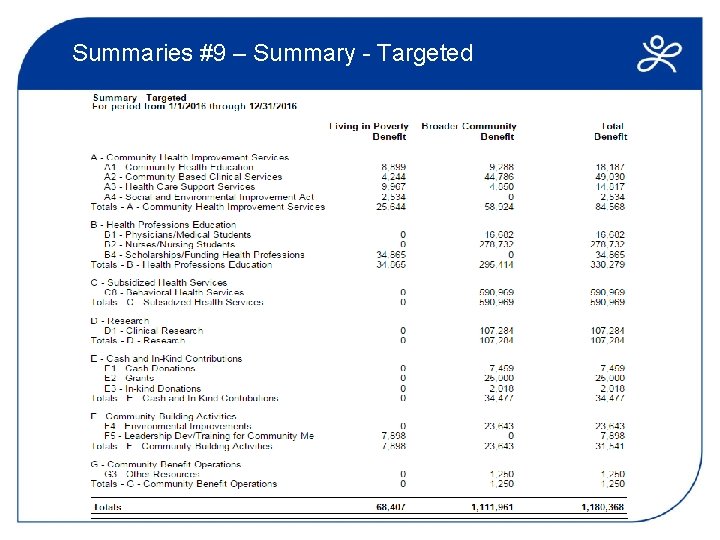Click total value 31,541 for section F

click(x=610, y=446)
